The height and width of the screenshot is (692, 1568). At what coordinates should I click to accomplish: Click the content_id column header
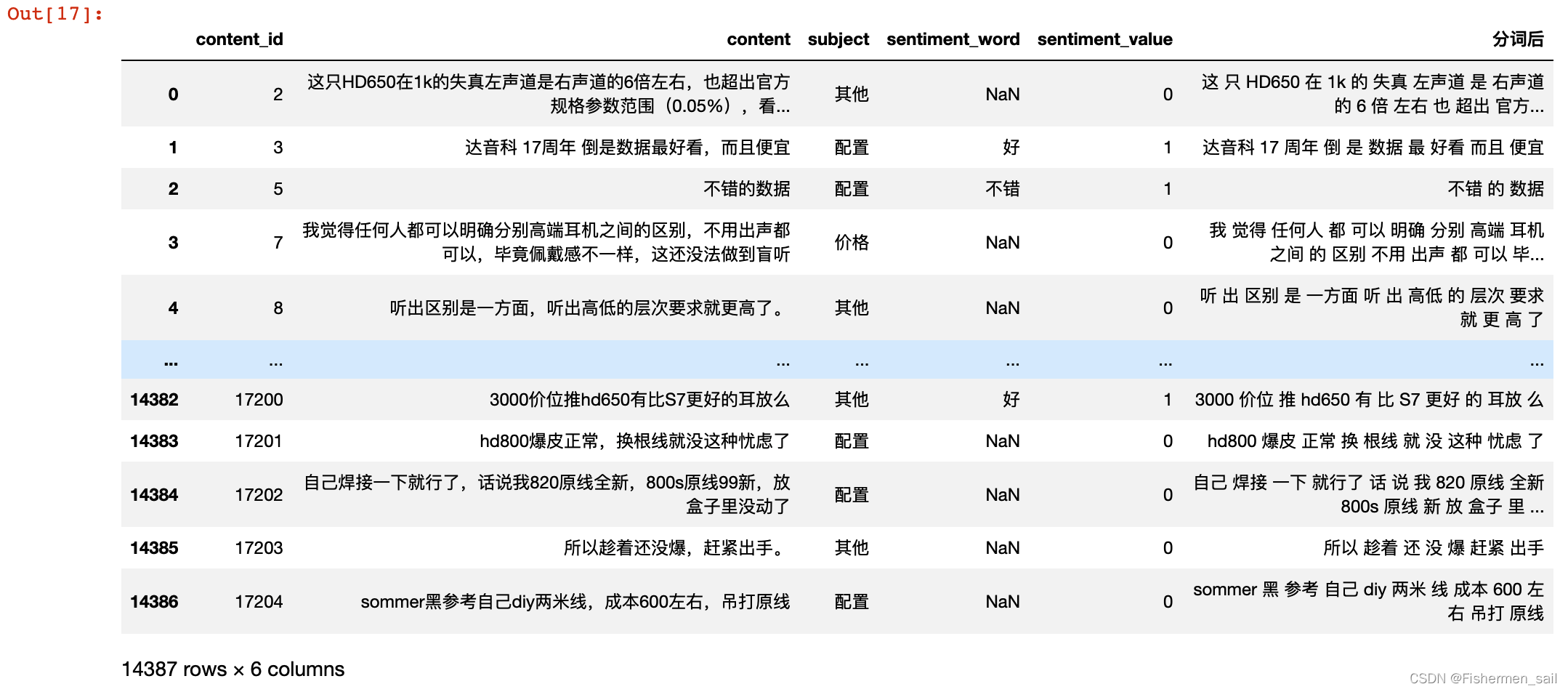click(x=239, y=39)
